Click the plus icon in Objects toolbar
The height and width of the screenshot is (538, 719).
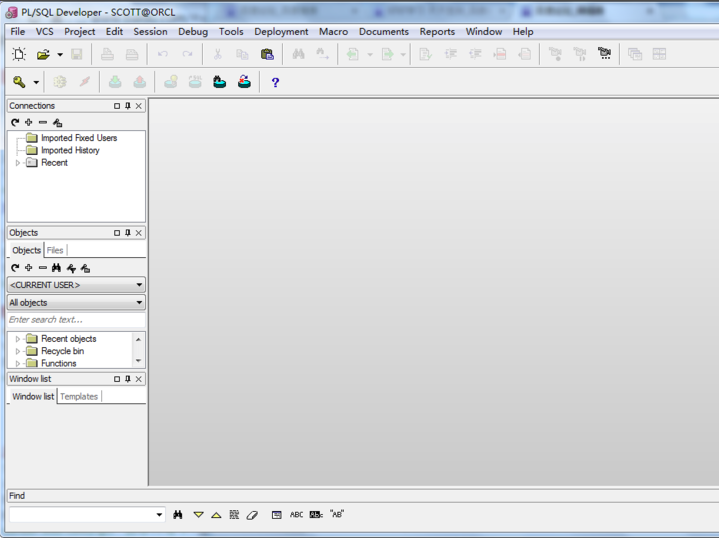click(28, 267)
